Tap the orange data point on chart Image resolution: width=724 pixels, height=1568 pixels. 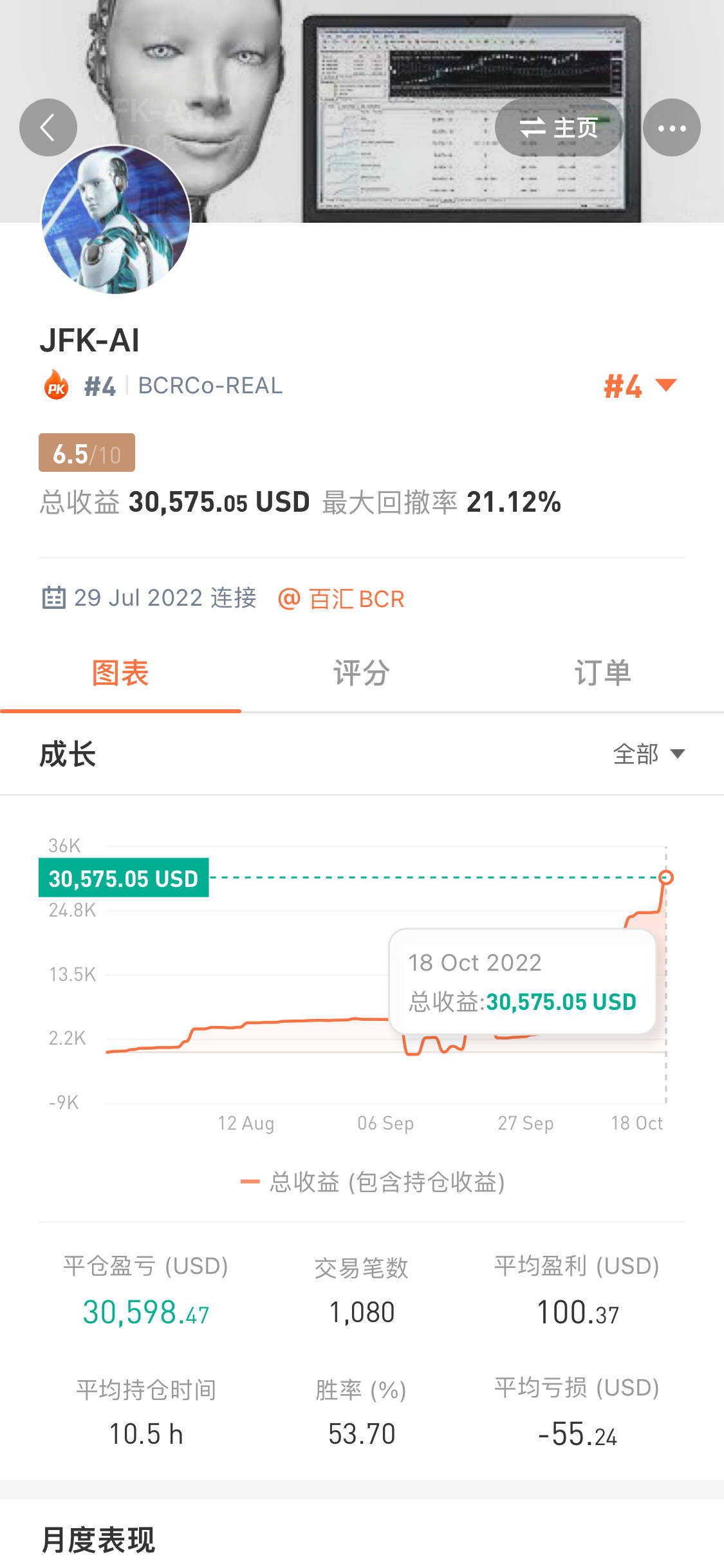click(666, 877)
